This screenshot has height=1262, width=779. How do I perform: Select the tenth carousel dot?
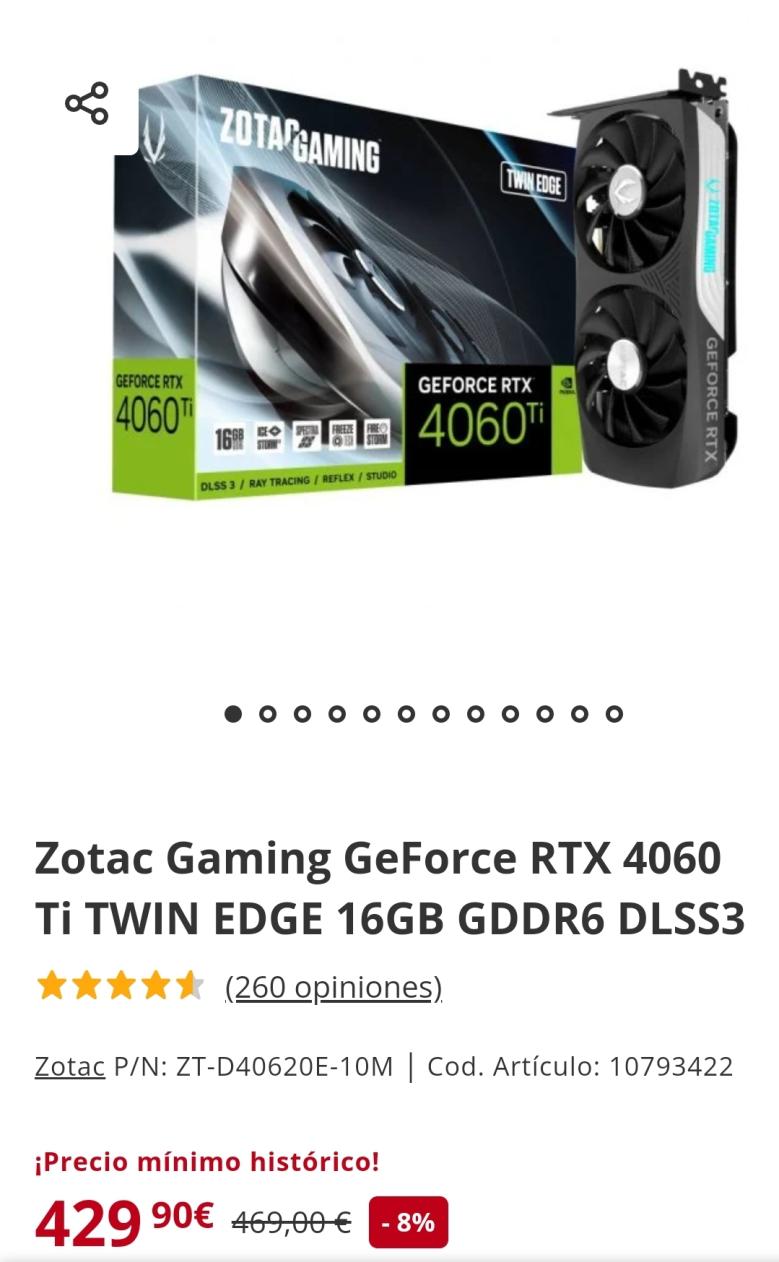[x=545, y=714]
